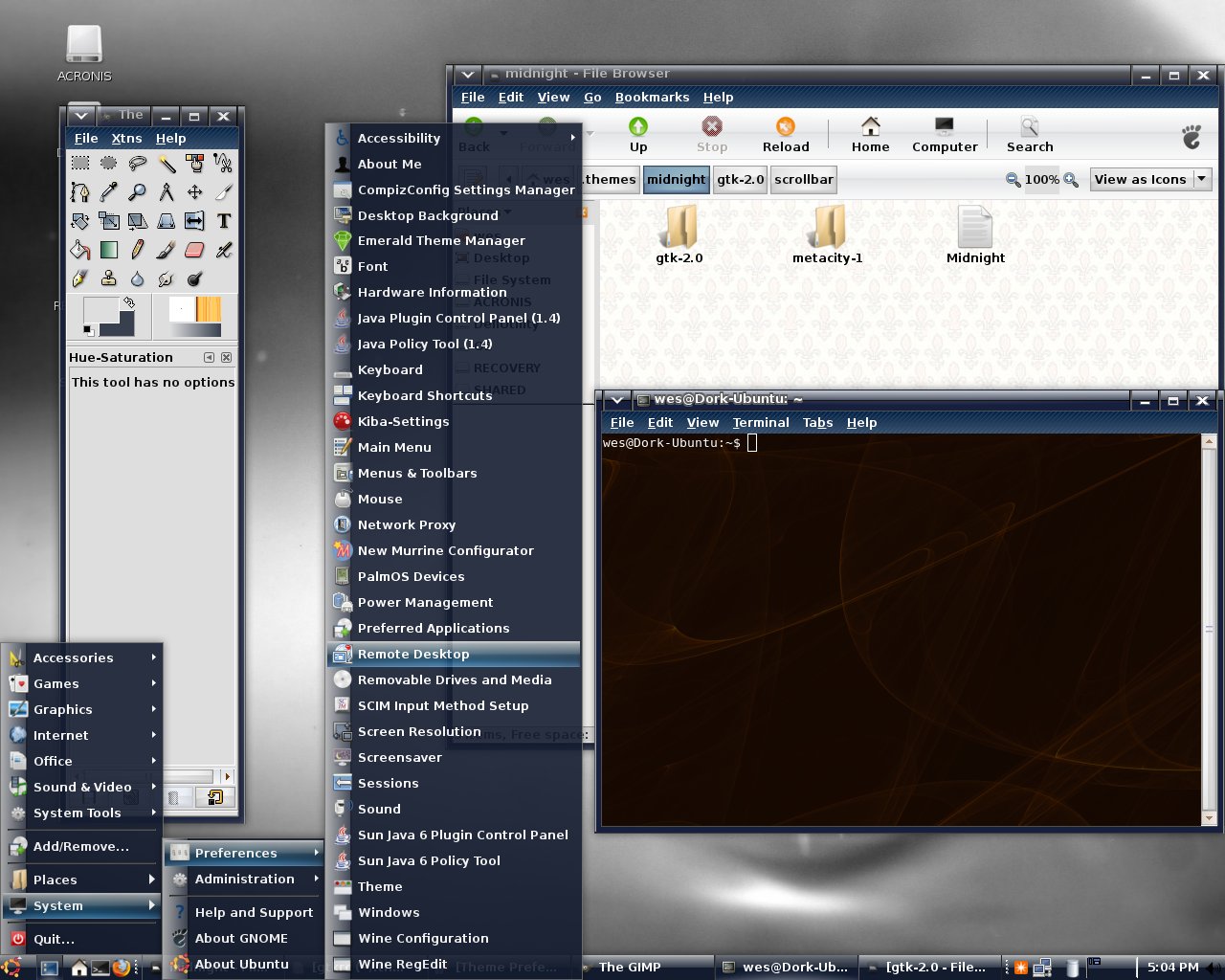The image size is (1225, 980).
Task: Pick the Eraser tool in GIMP
Action: [194, 250]
